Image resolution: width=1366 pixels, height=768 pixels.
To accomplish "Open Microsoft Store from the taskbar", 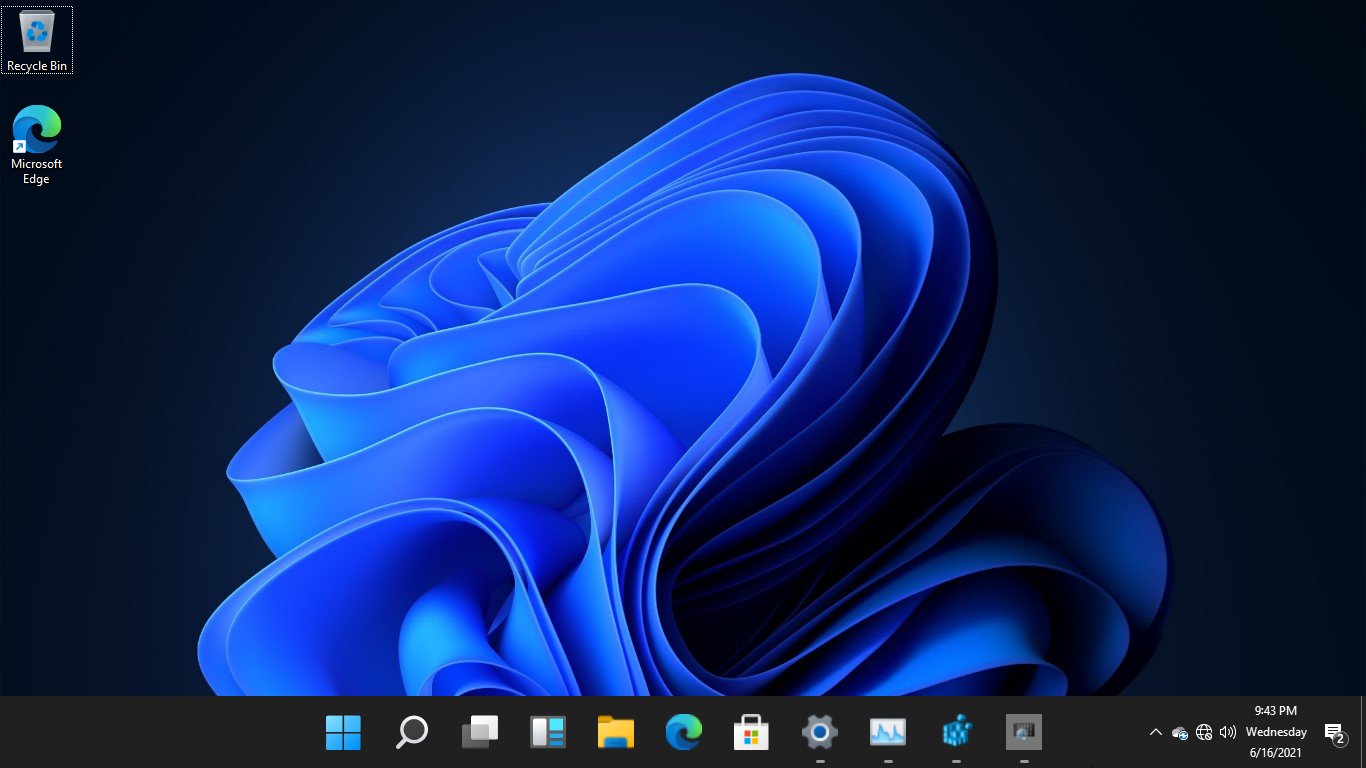I will [x=751, y=732].
